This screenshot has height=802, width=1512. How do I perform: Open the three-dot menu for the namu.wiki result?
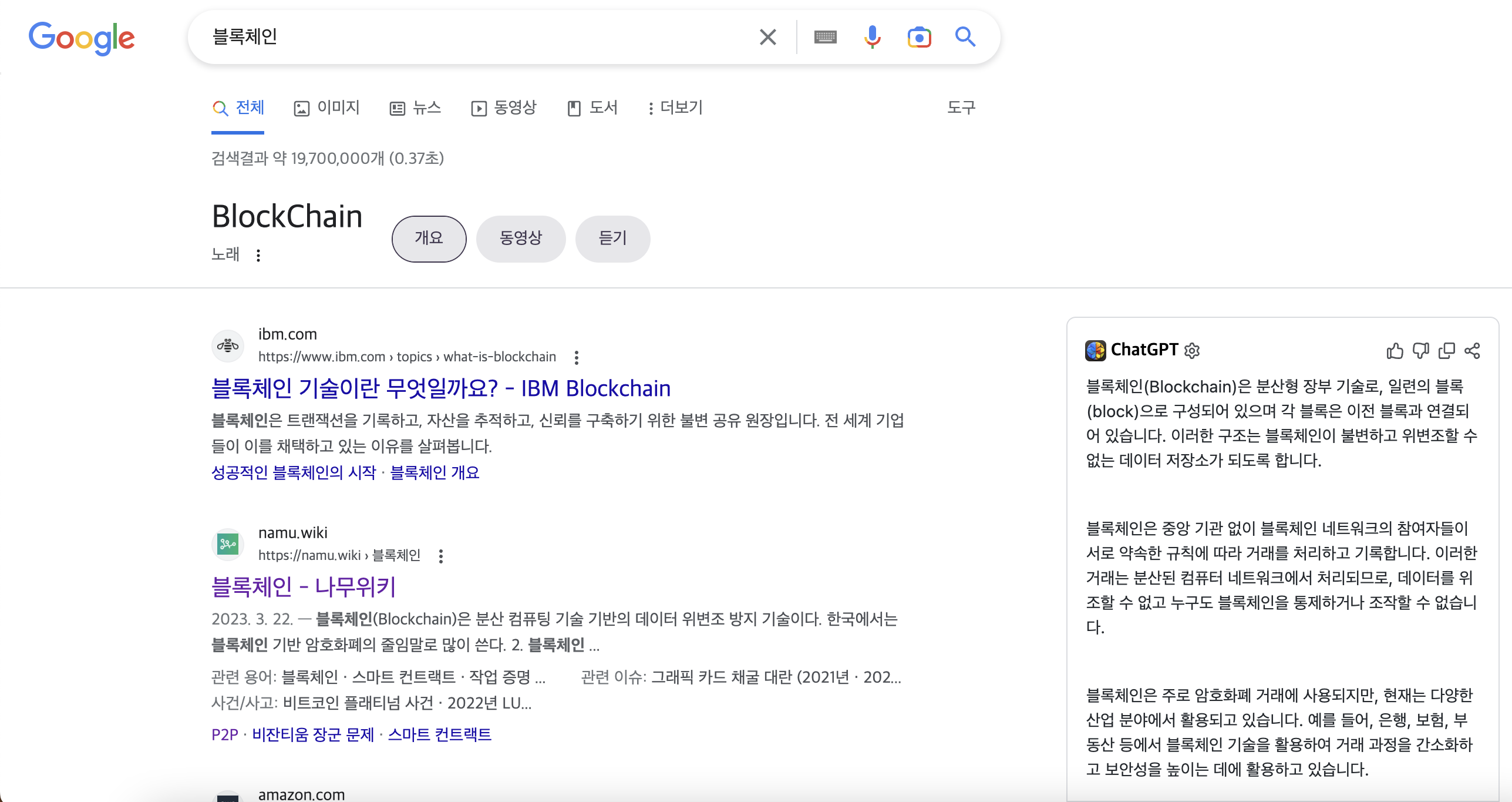pyautogui.click(x=440, y=556)
